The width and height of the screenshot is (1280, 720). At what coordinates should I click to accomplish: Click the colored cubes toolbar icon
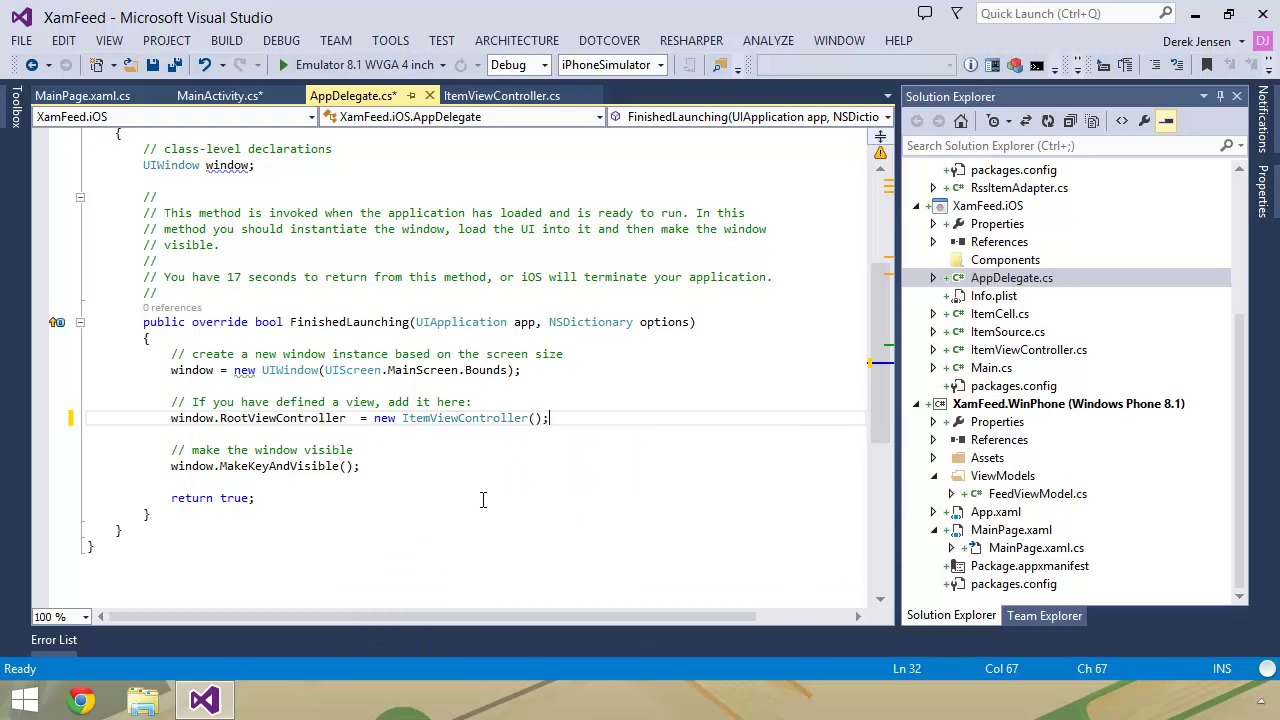pos(1015,65)
